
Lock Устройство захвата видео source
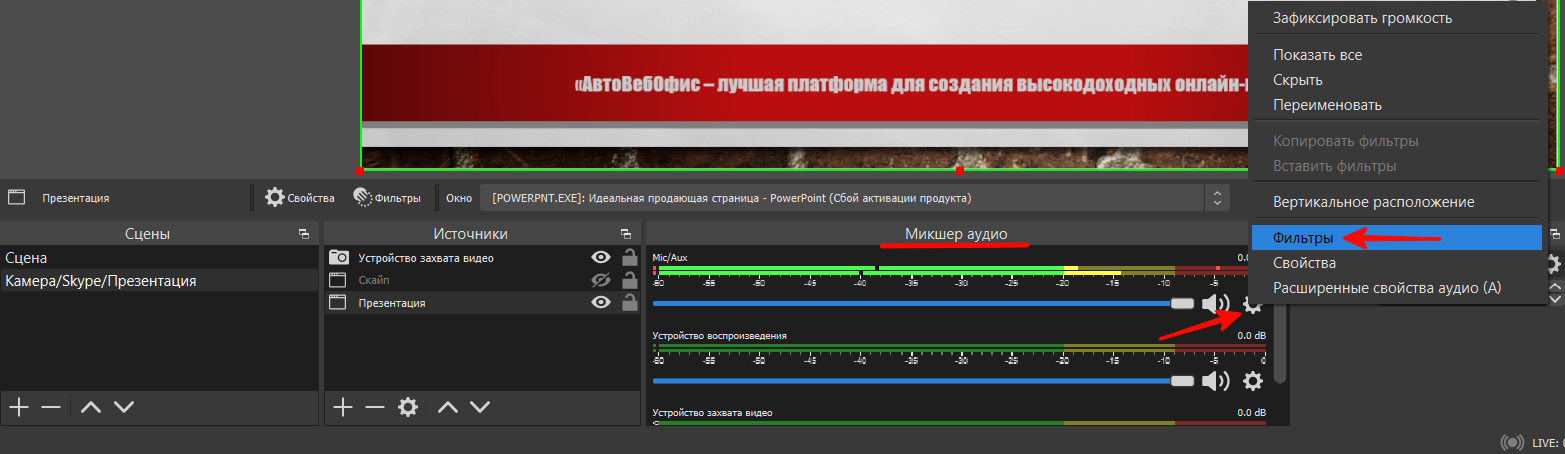click(x=629, y=257)
